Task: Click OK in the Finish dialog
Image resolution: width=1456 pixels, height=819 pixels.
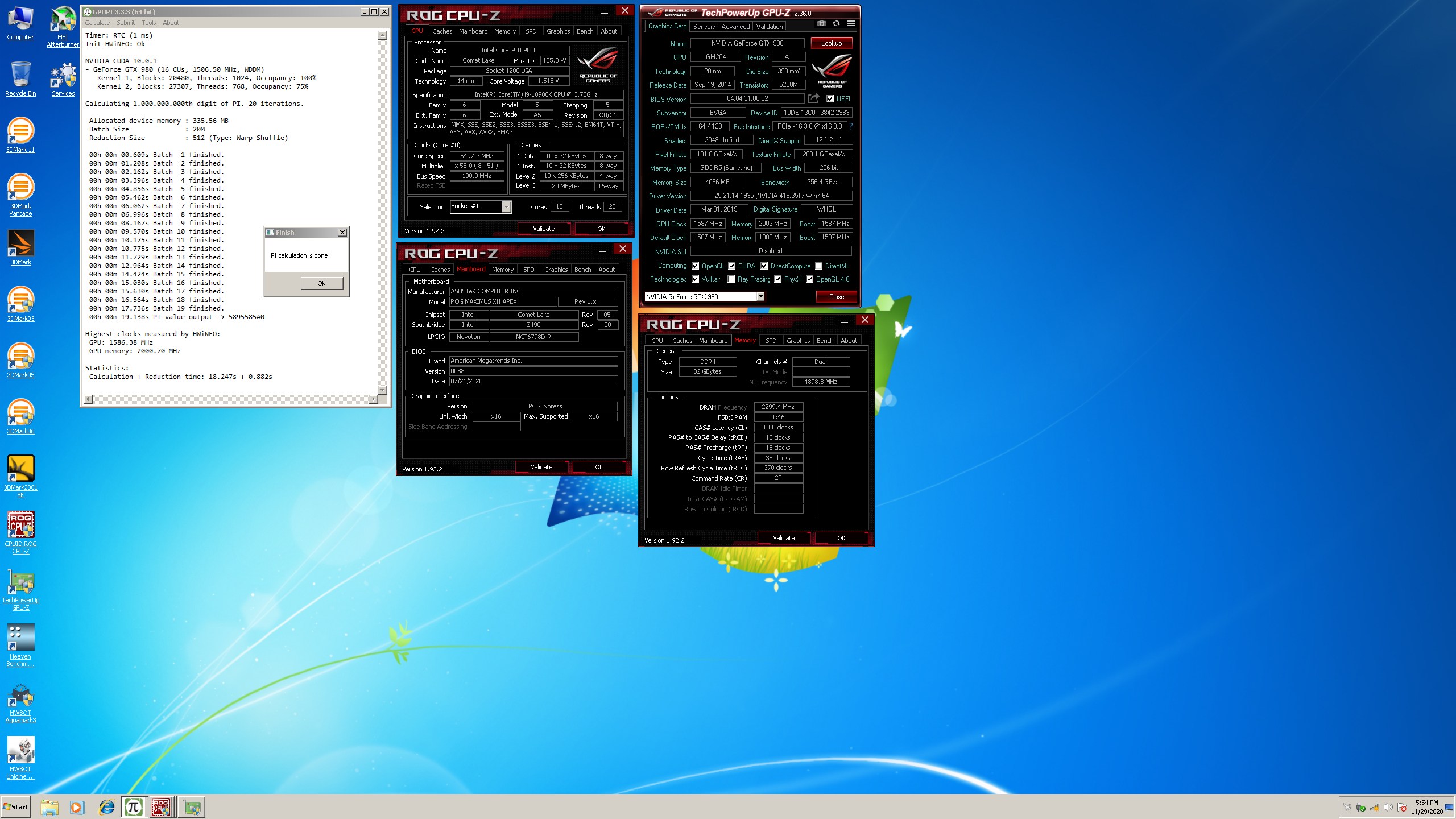Action: 321,283
